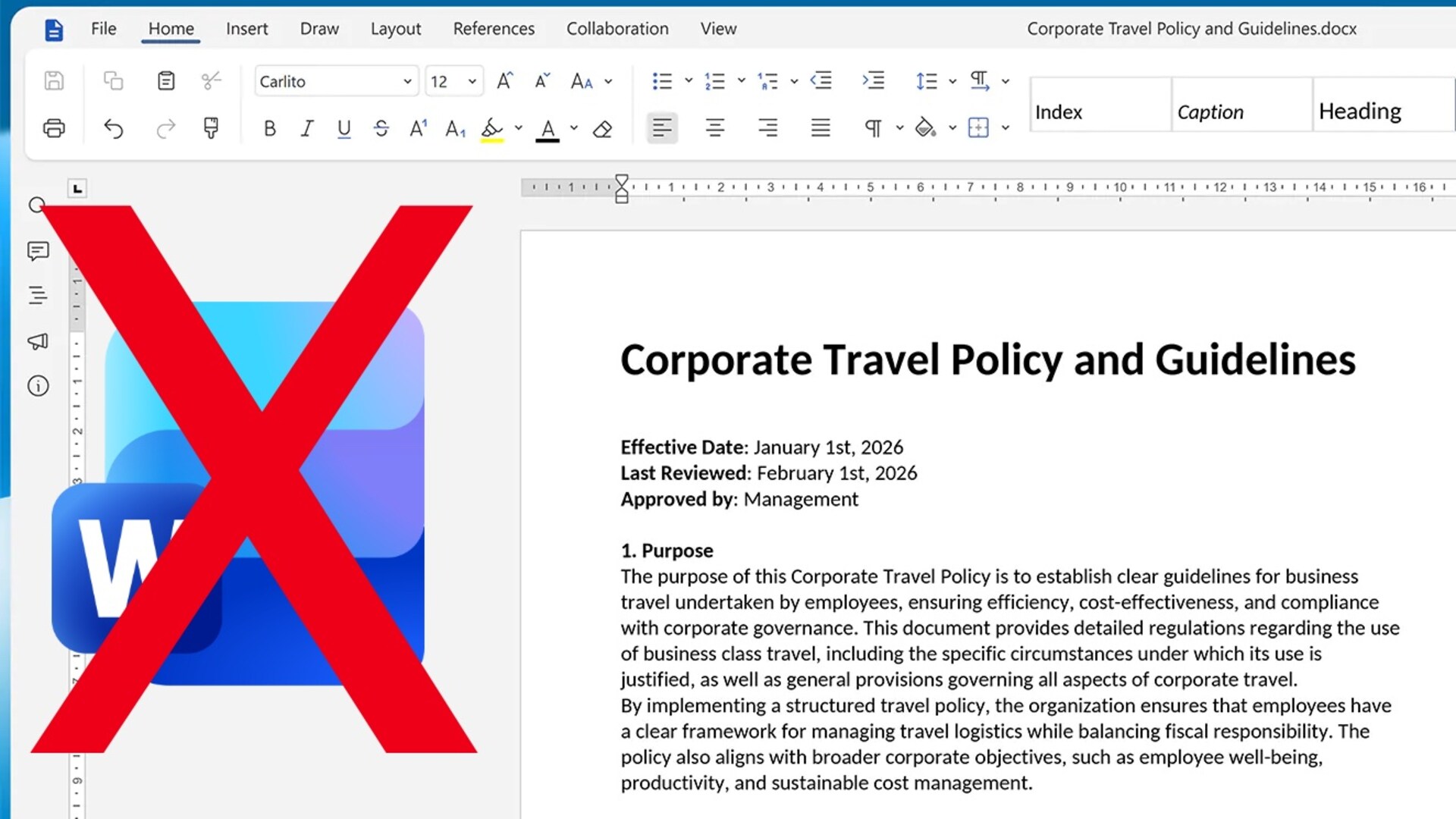Open the Carlito font name dropdown
Viewport: 1456px width, 819px height.
[337, 81]
